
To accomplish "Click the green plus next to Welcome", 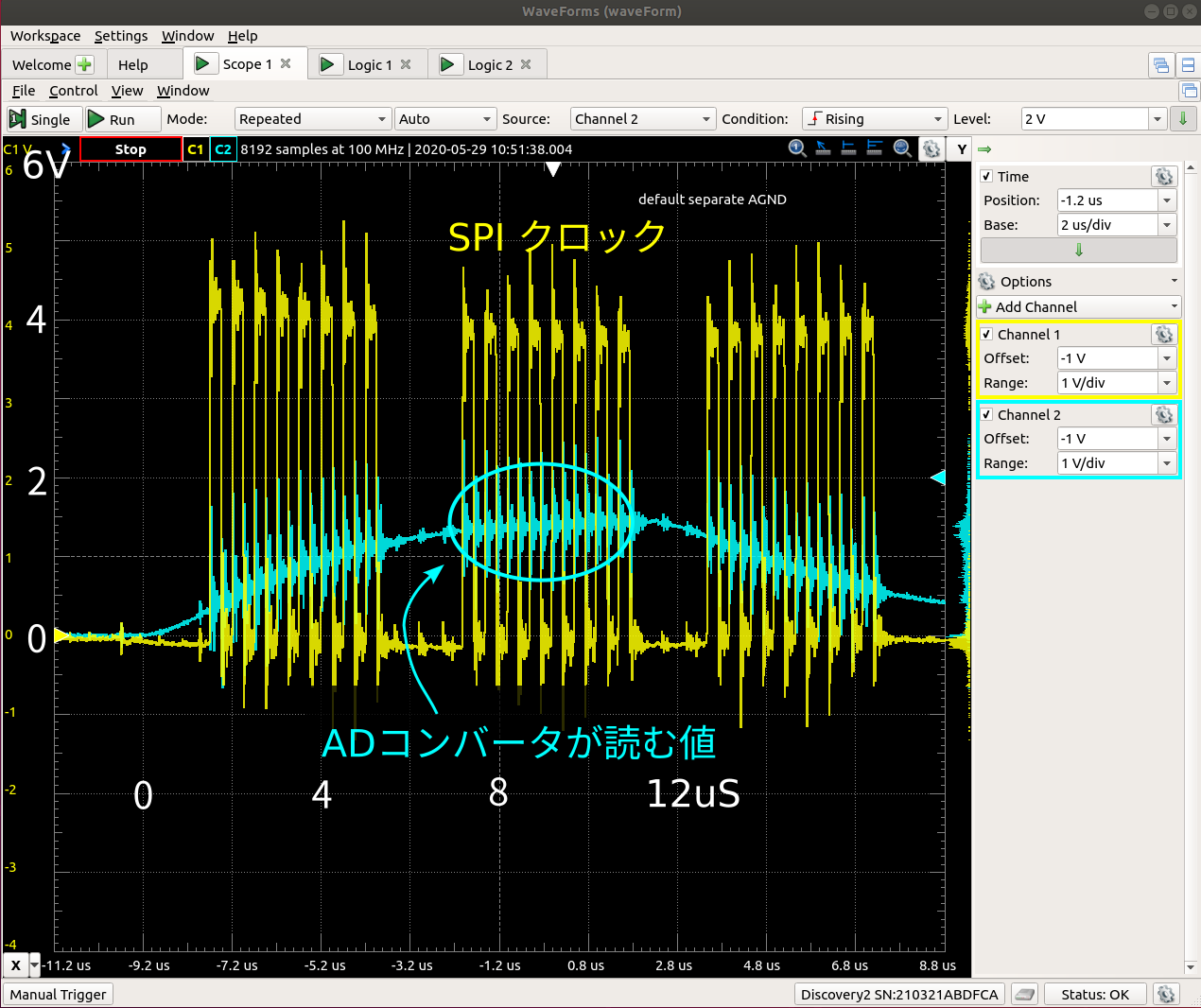I will point(84,64).
